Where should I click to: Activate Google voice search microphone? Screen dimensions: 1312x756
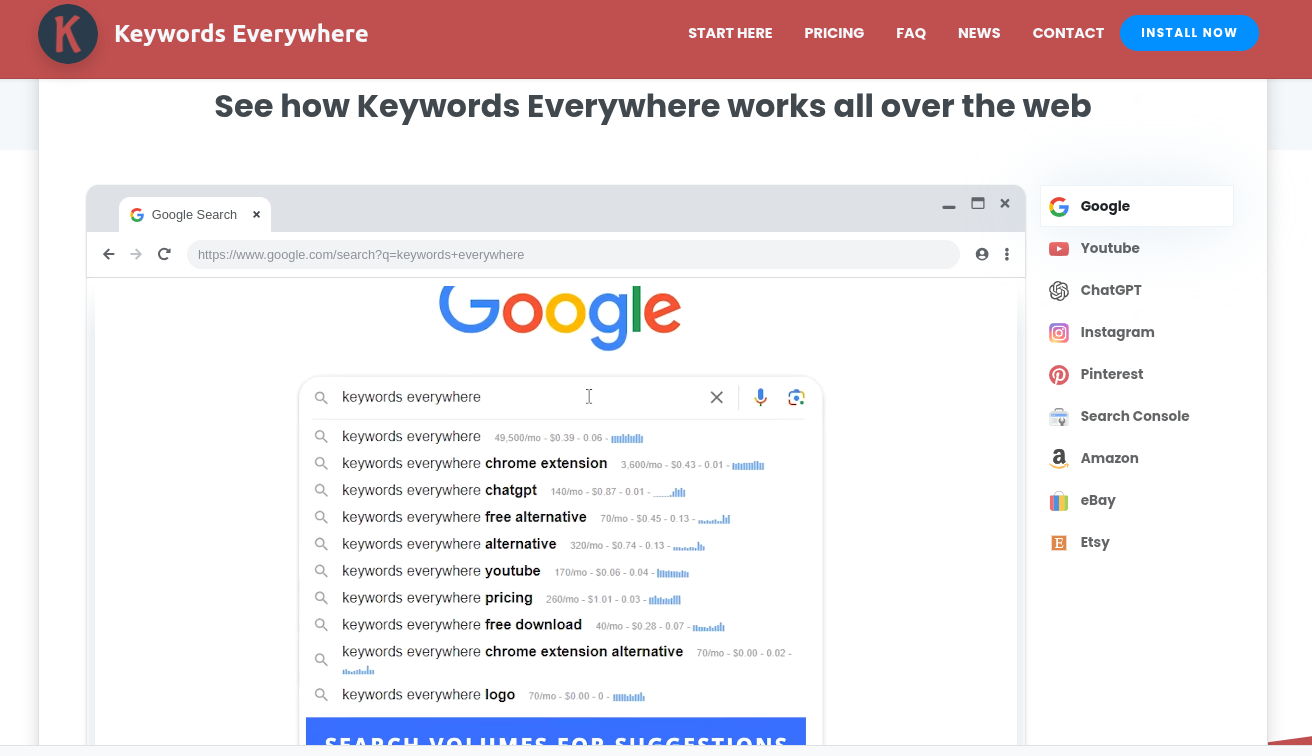760,397
